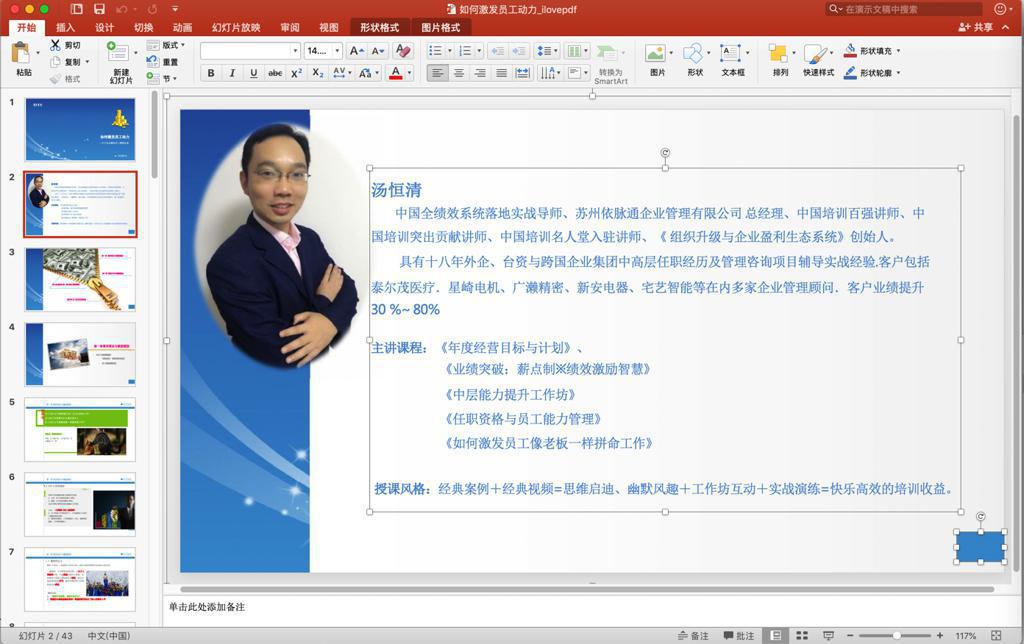The image size is (1024, 644).
Task: Open the font size dropdown
Action: pos(338,51)
